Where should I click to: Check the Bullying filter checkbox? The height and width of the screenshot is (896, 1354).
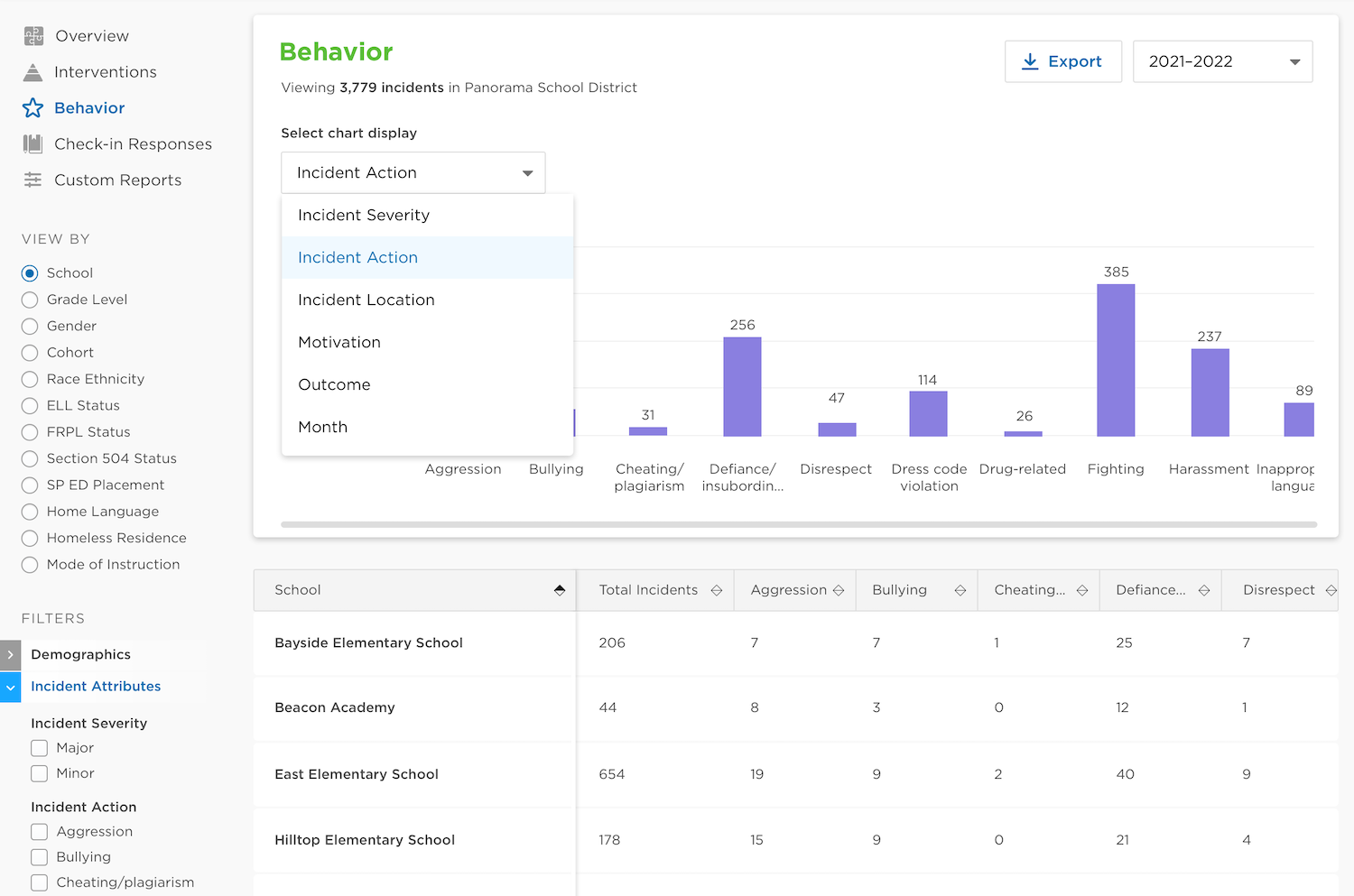[40, 857]
